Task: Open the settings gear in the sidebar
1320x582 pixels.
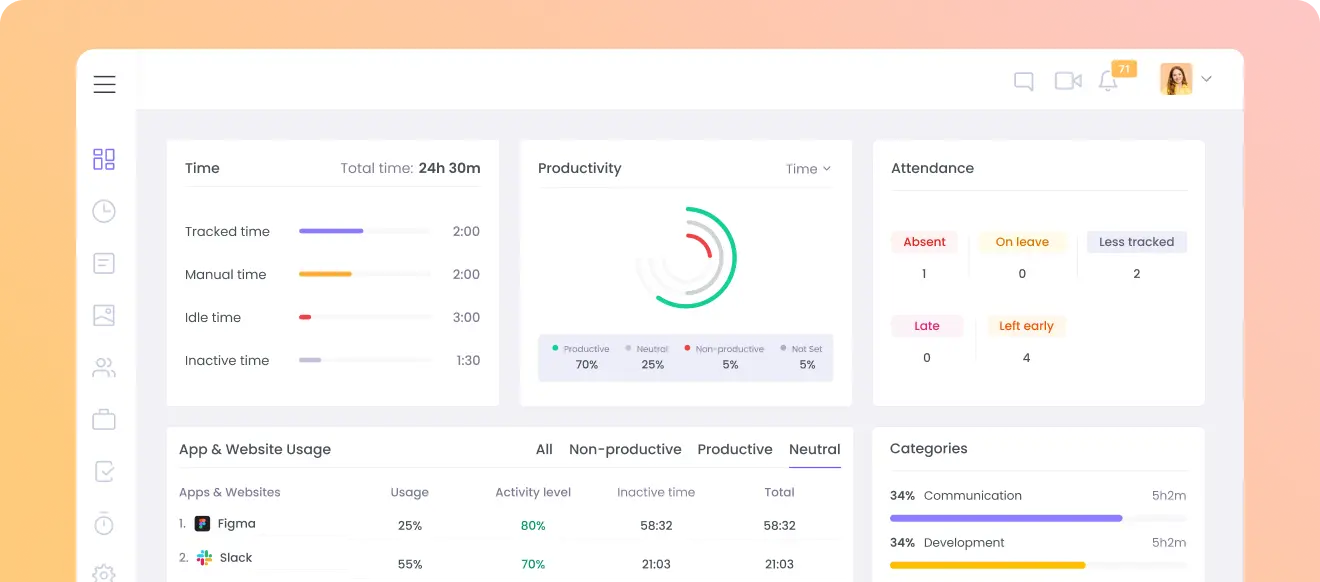Action: point(104,573)
